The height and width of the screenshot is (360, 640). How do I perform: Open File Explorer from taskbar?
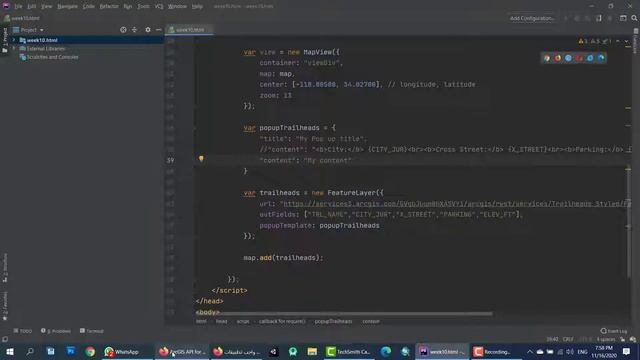click(x=312, y=351)
